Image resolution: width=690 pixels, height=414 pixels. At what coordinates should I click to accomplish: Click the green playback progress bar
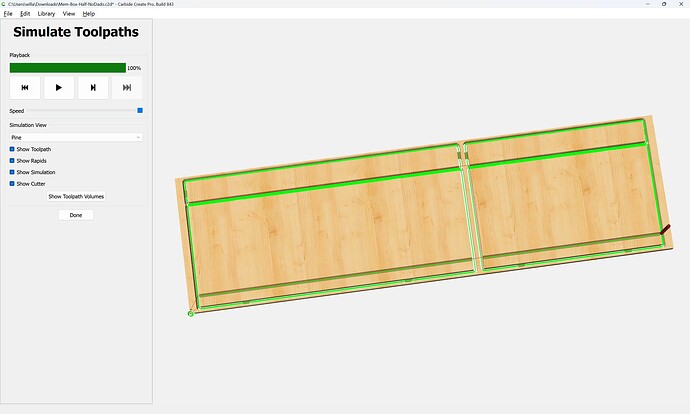tap(68, 68)
